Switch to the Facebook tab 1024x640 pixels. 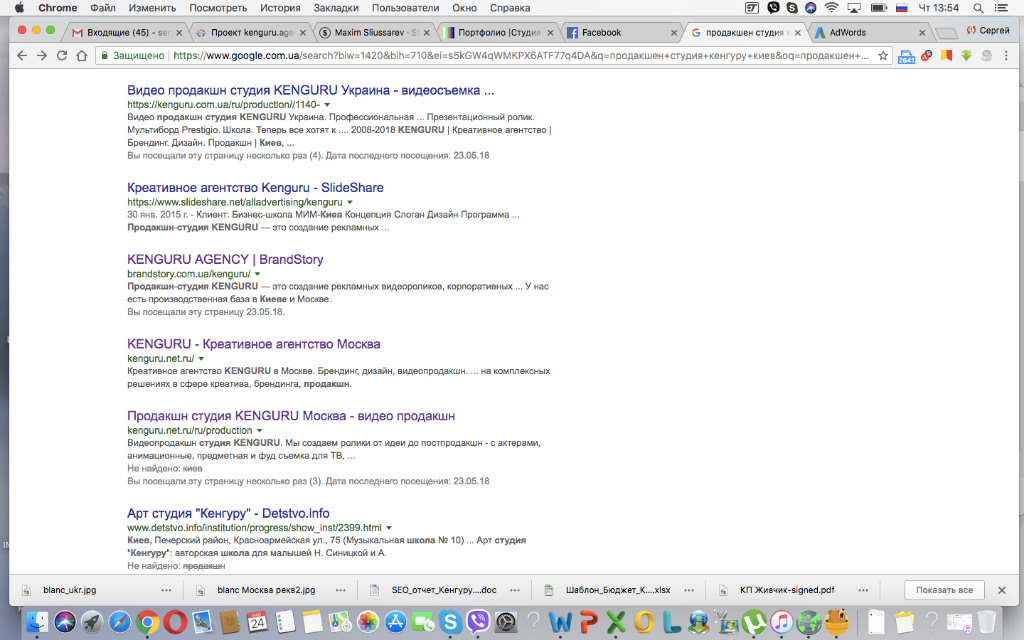point(622,33)
